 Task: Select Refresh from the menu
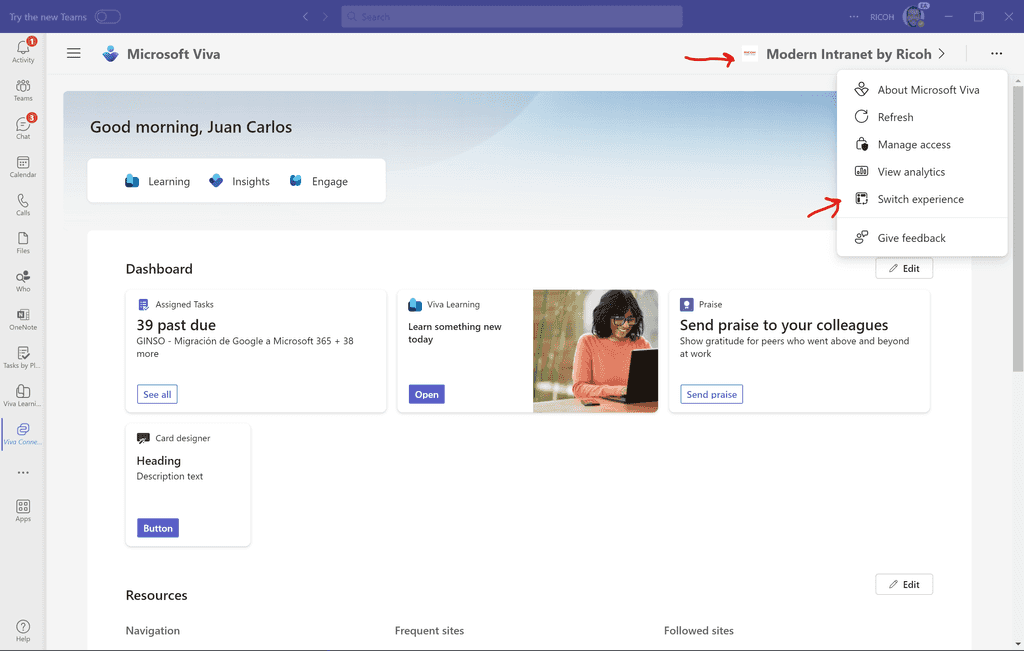[x=921, y=117]
